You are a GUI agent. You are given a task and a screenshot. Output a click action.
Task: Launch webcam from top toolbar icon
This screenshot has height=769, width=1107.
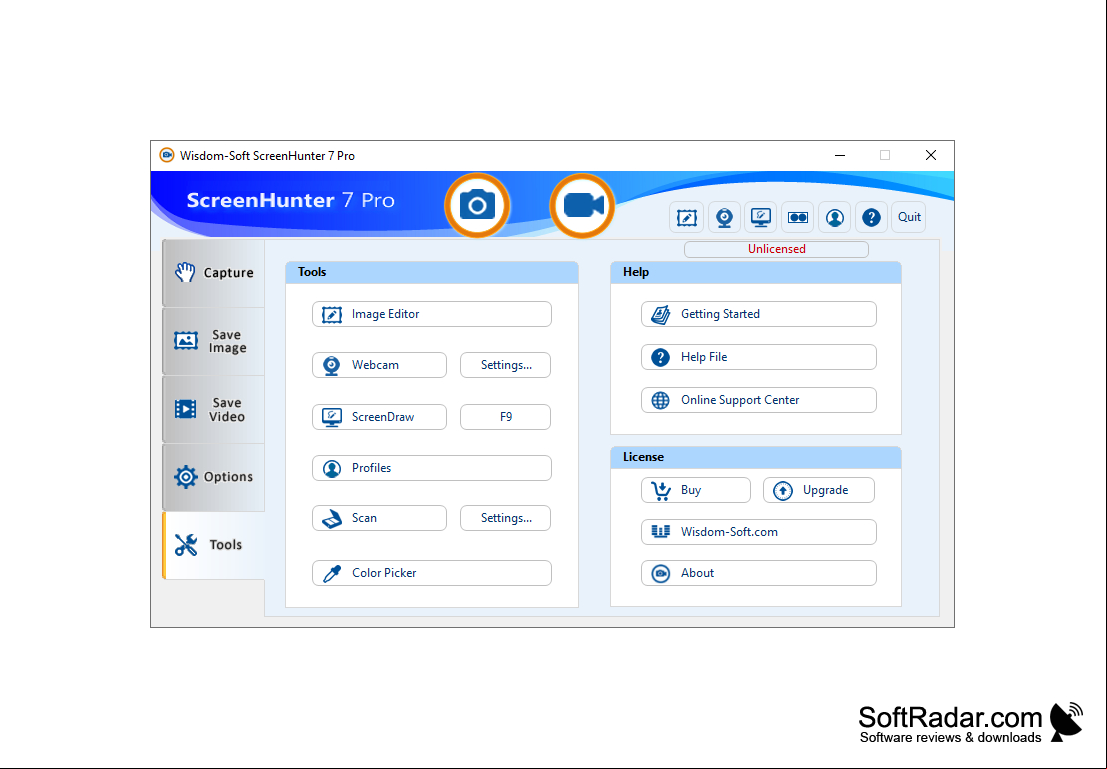click(x=724, y=217)
